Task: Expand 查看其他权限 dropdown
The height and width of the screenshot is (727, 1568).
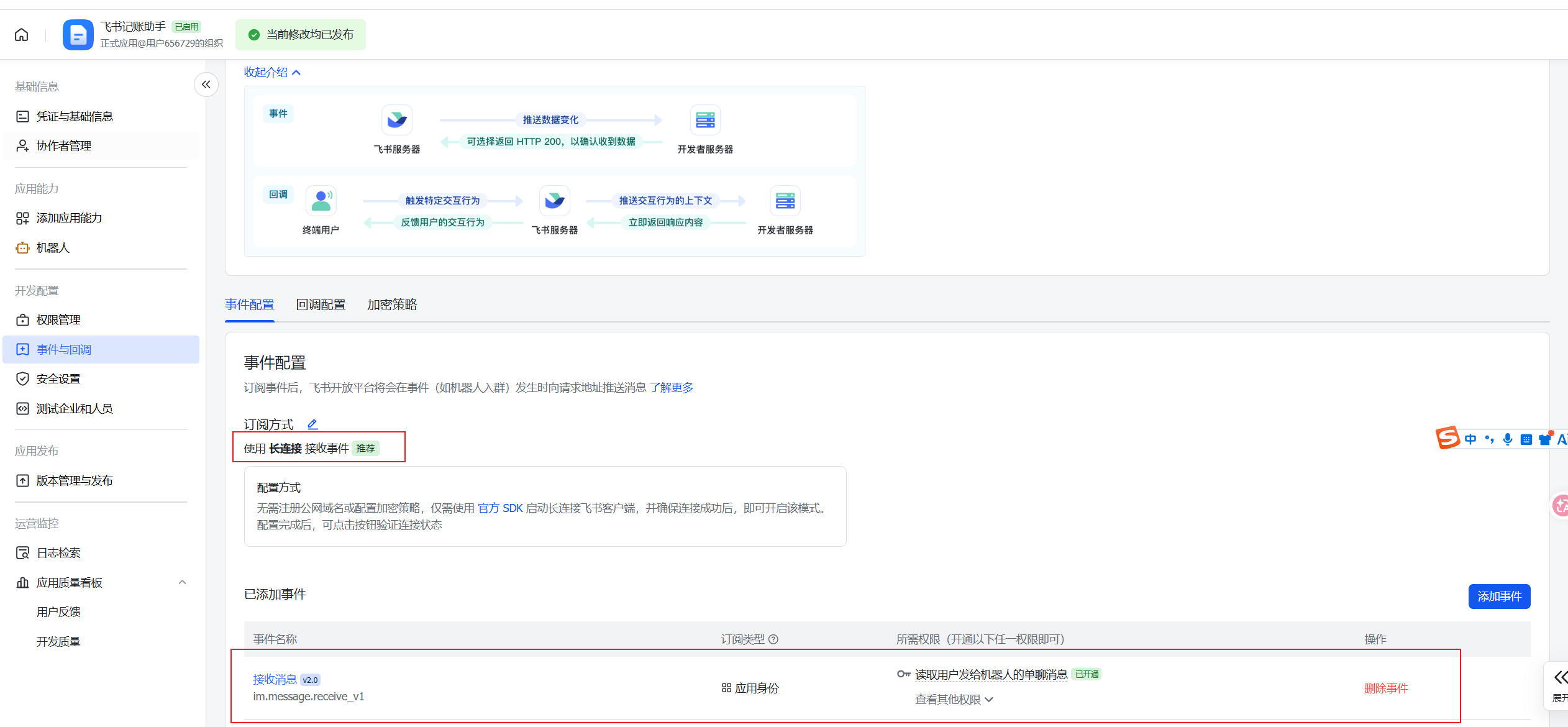Action: pos(954,700)
